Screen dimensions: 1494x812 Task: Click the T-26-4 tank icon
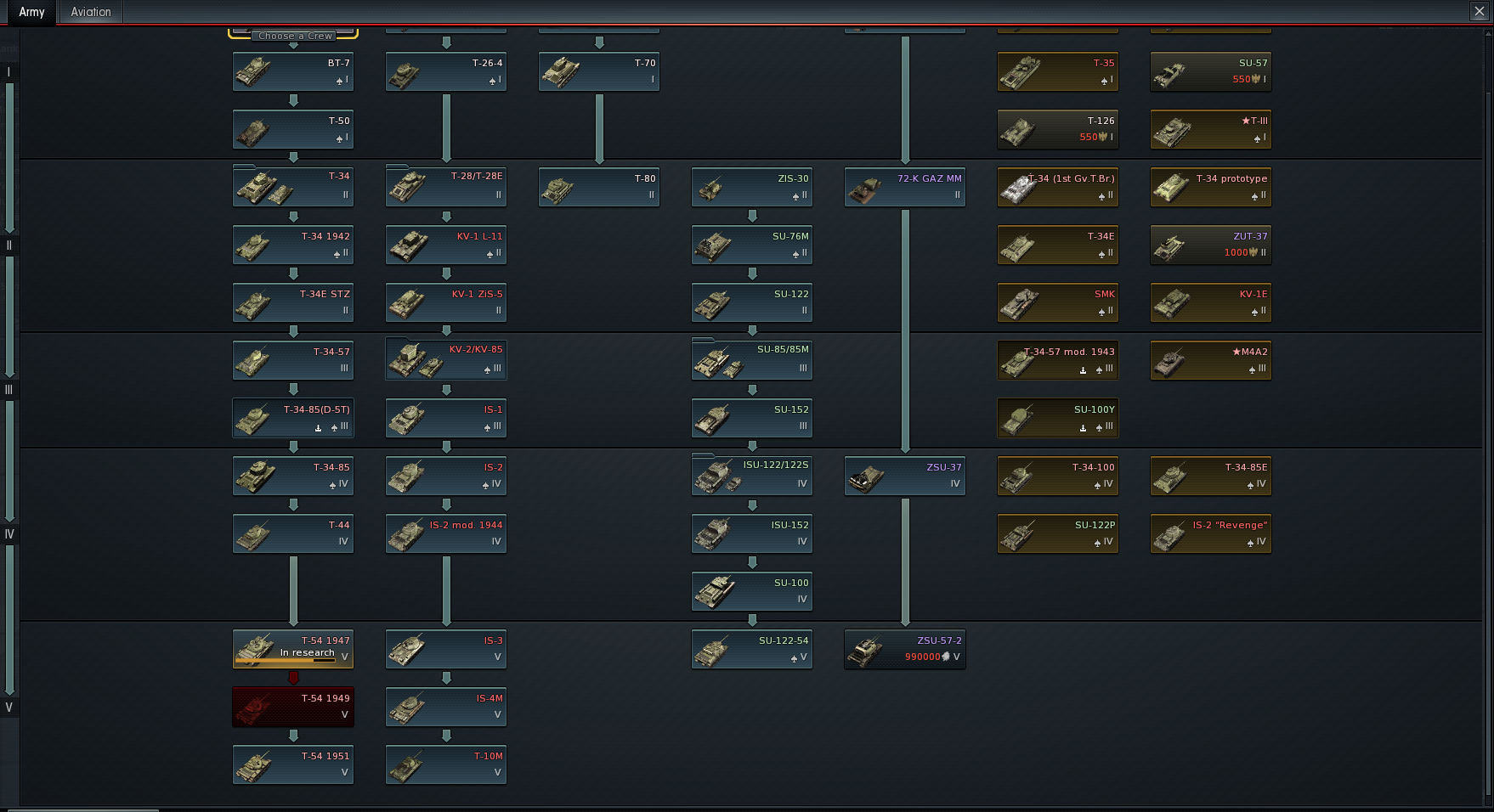tap(405, 73)
